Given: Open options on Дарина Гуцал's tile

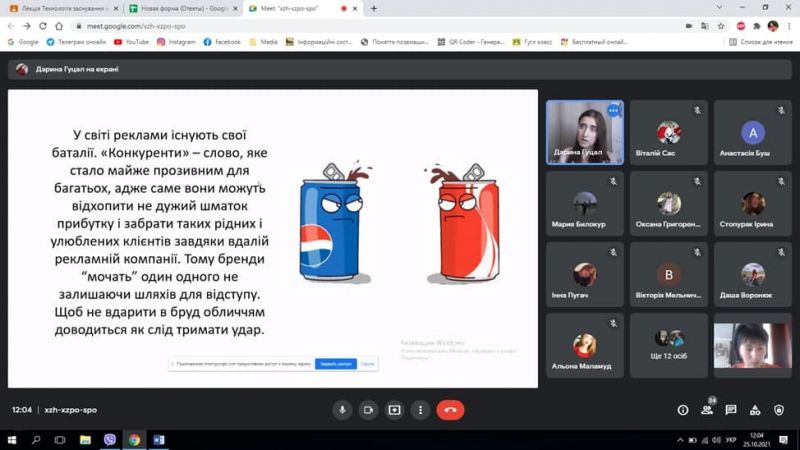Looking at the screenshot, I should point(613,110).
